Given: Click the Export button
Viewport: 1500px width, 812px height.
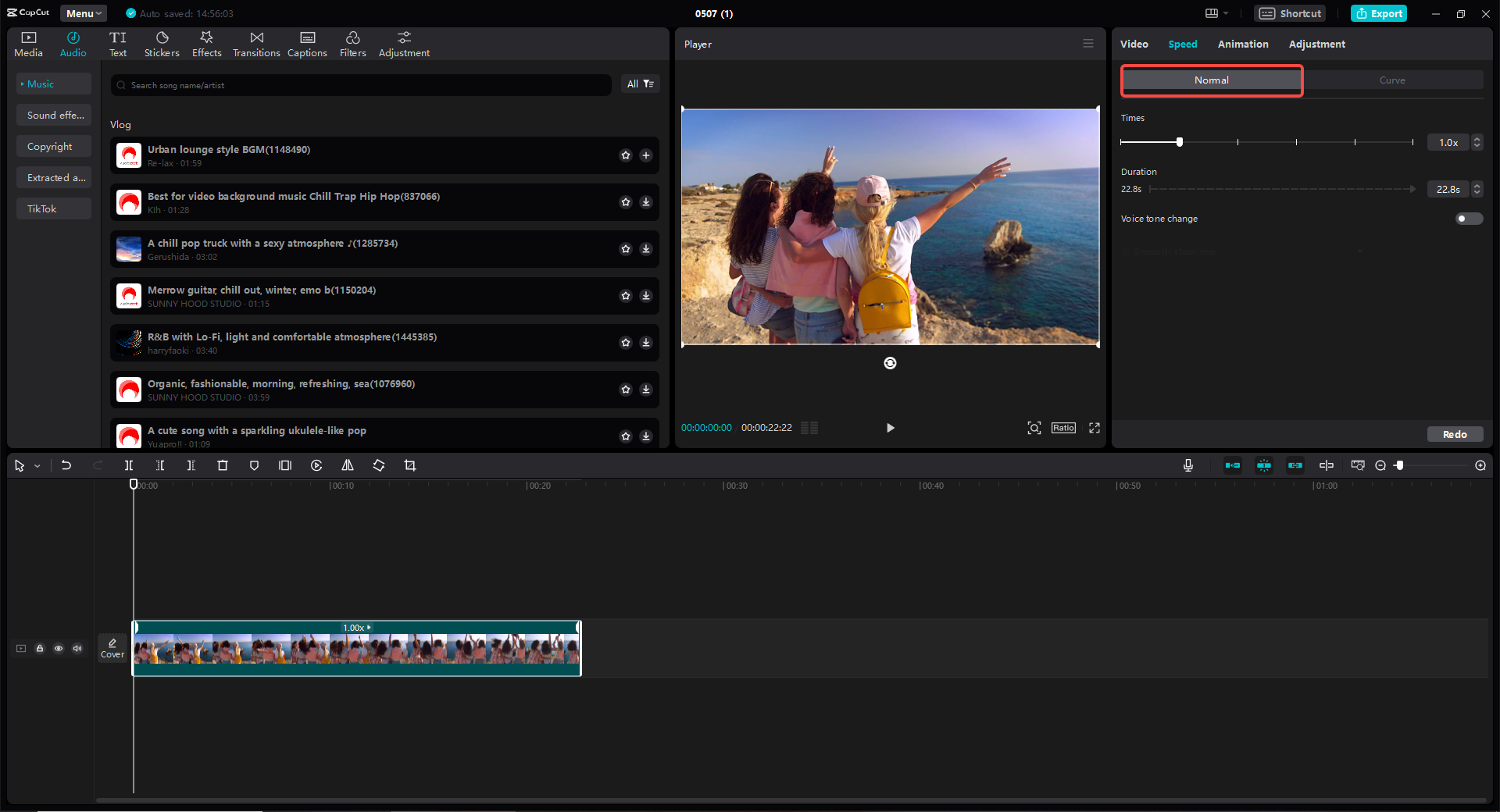Looking at the screenshot, I should point(1378,13).
